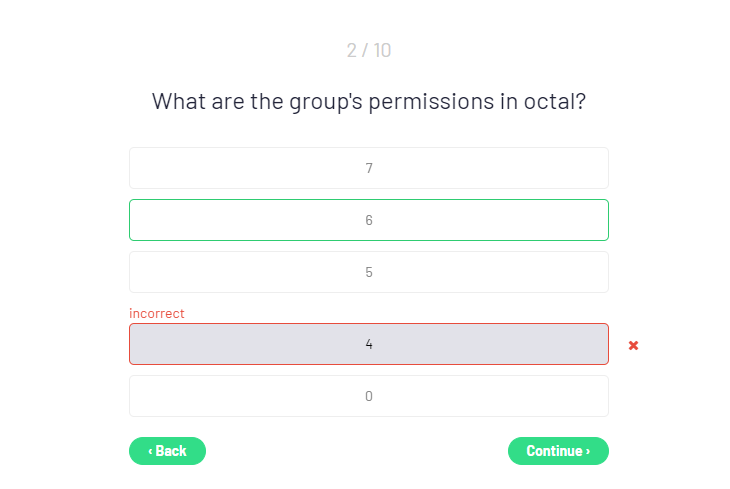
Task: Click the red X incorrect mark
Action: coord(633,345)
